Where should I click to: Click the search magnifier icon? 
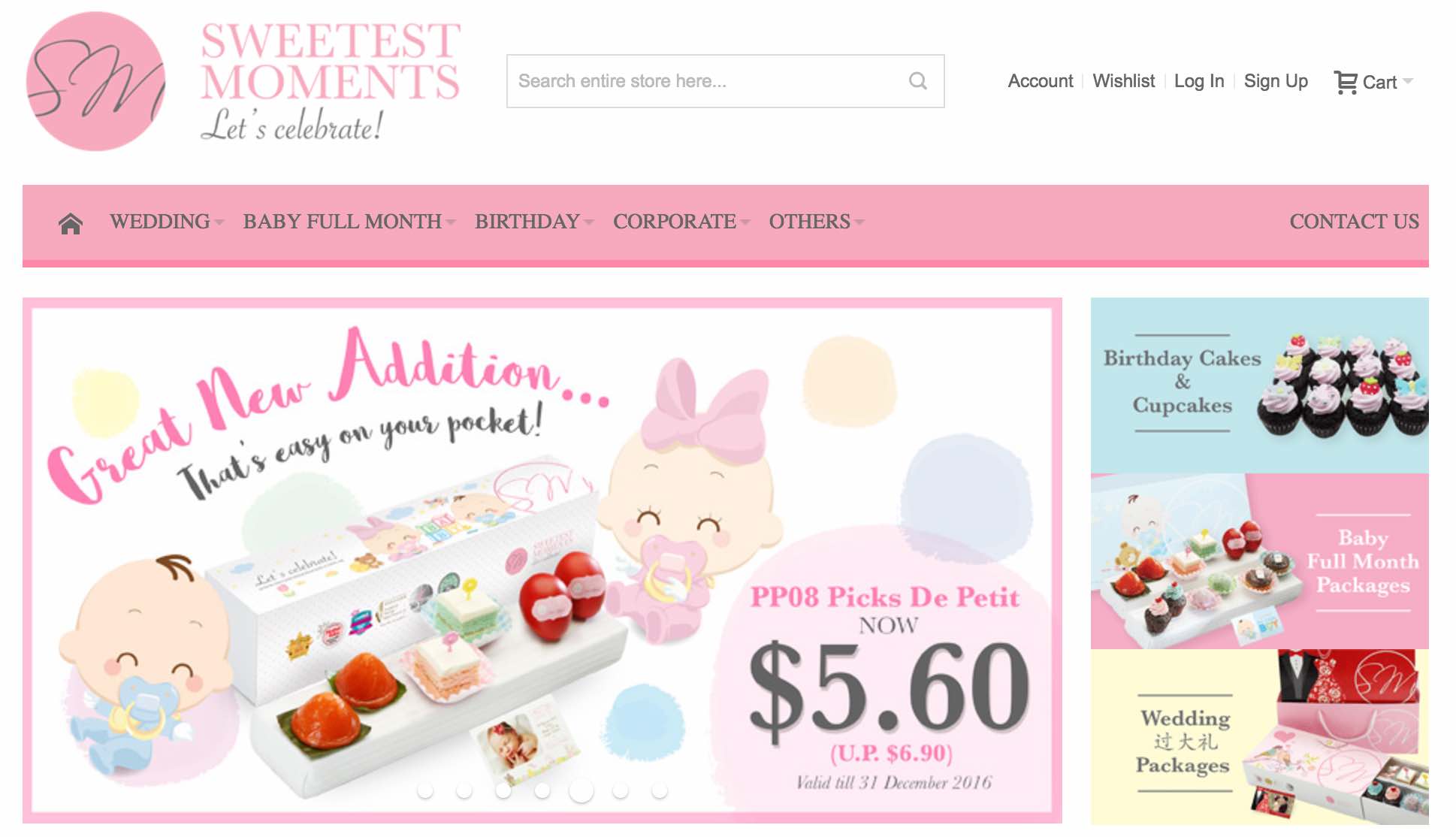pos(917,80)
